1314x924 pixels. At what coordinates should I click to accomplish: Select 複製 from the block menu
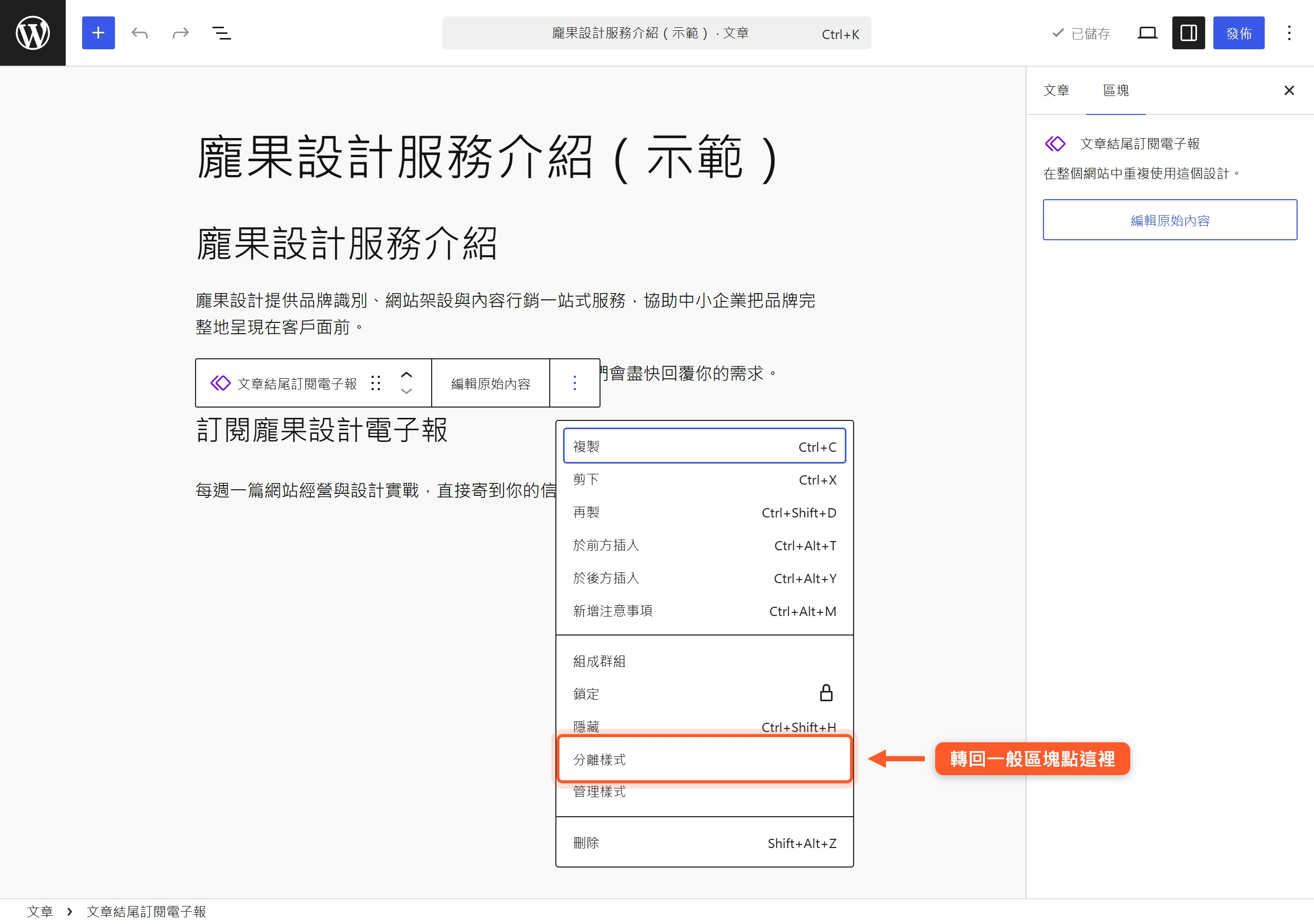tap(705, 446)
